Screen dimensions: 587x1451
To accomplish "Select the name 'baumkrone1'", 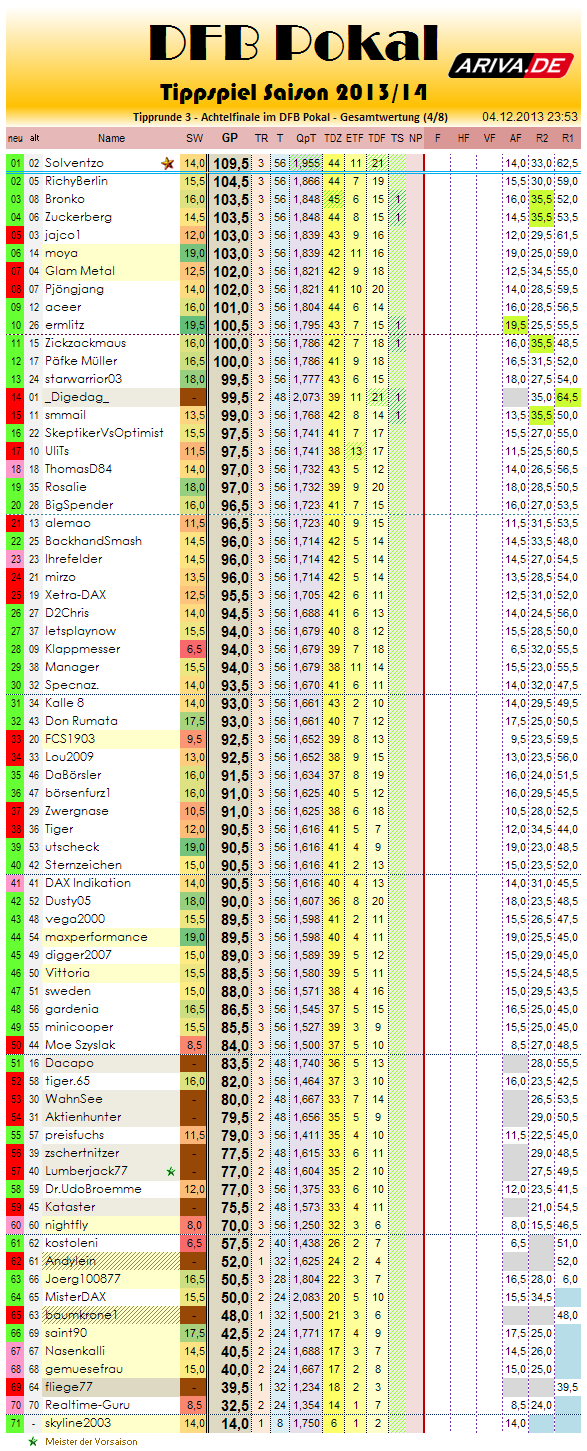I will pos(81,1315).
